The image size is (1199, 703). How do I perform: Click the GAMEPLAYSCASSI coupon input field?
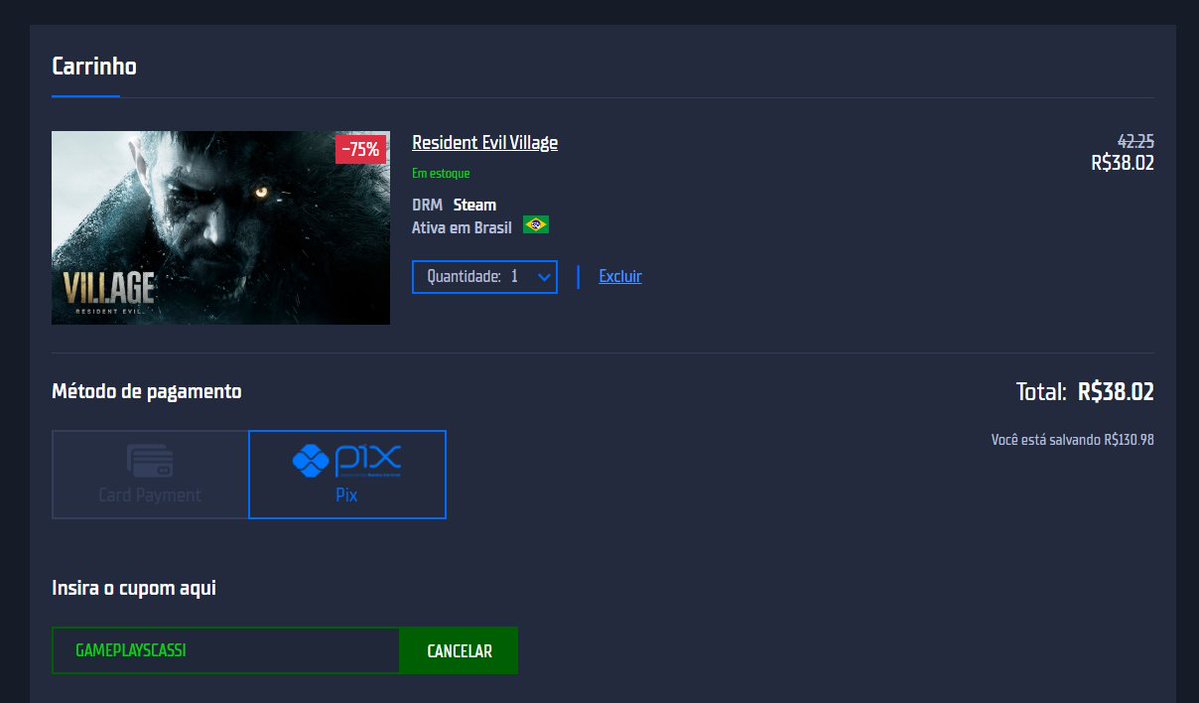(x=226, y=650)
